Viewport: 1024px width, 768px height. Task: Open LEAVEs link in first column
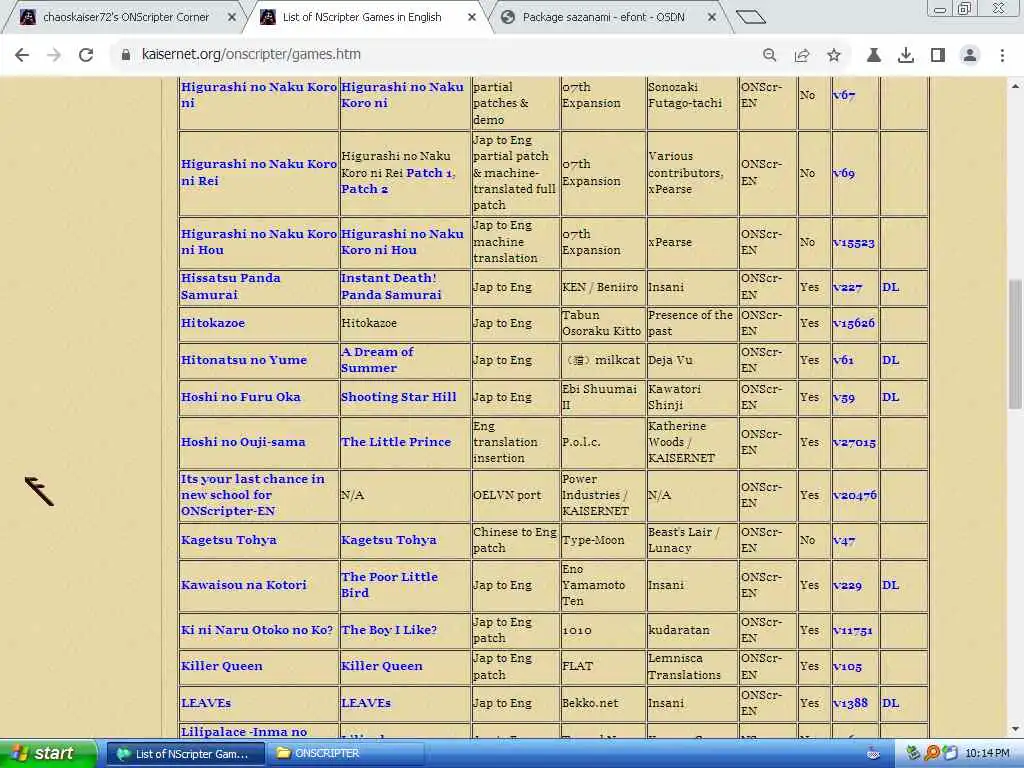tap(206, 703)
